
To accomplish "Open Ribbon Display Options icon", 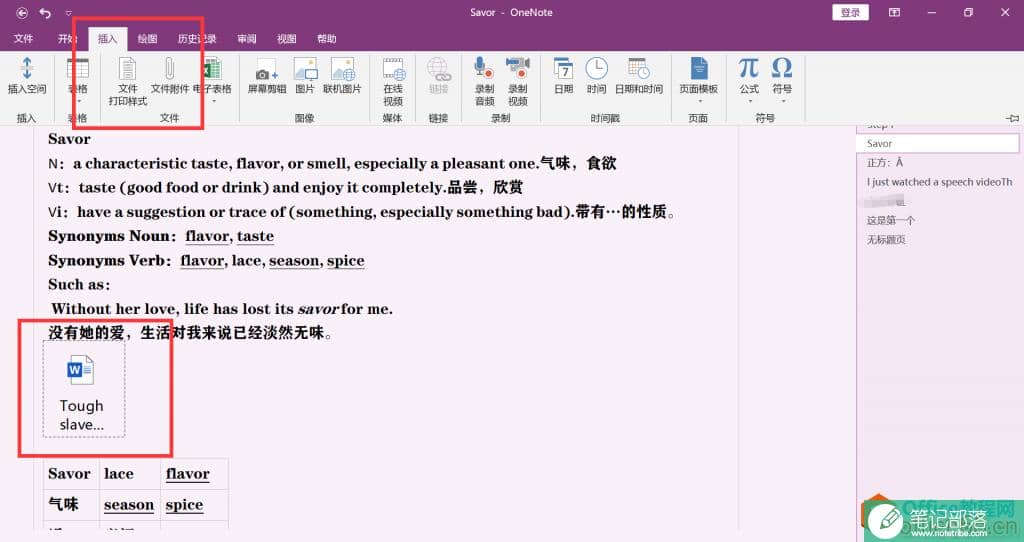I will point(895,12).
